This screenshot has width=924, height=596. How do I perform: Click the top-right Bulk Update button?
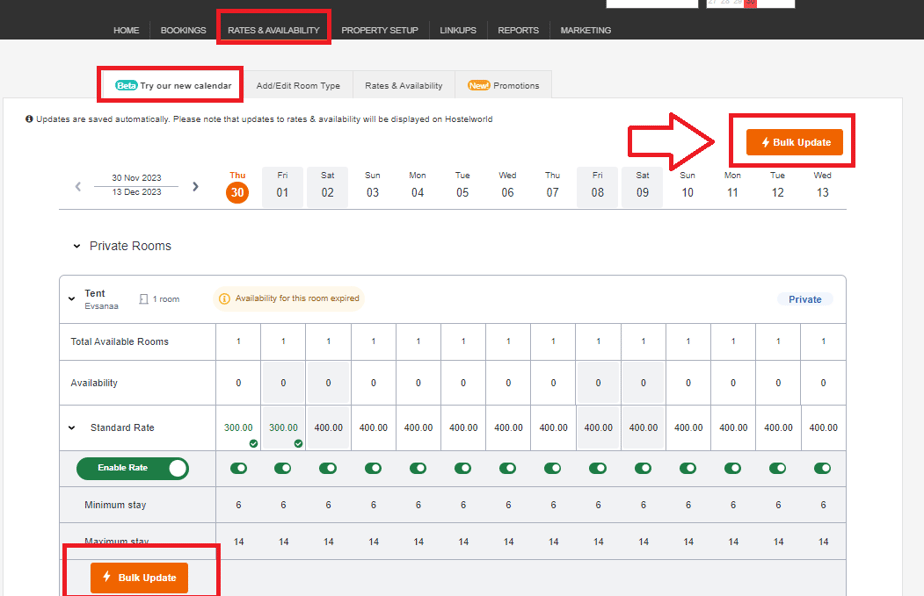(x=794, y=143)
